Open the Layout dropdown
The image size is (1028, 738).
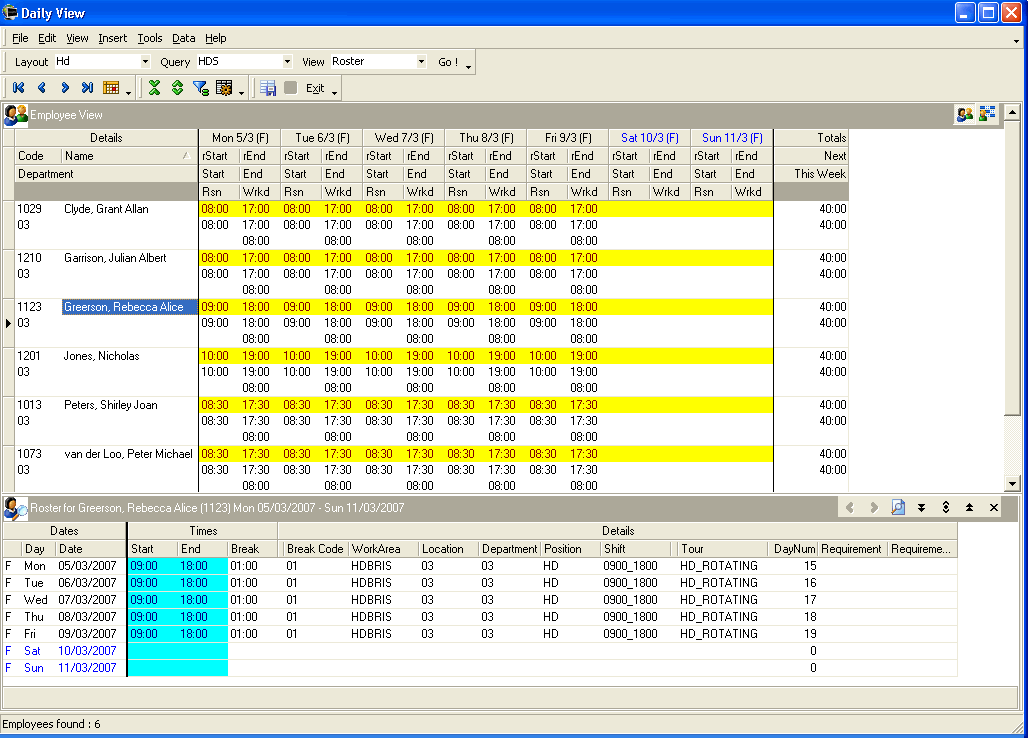pos(145,62)
